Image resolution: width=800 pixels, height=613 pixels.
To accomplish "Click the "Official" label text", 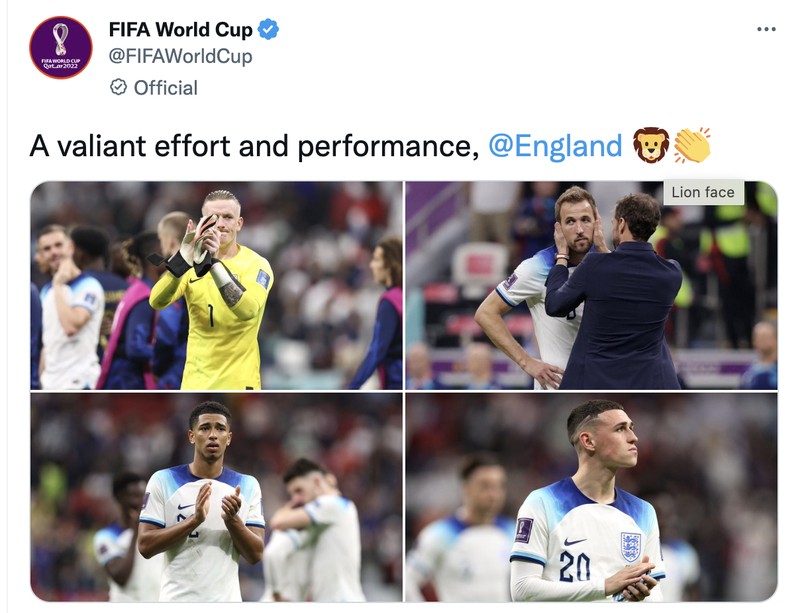I will pos(165,87).
